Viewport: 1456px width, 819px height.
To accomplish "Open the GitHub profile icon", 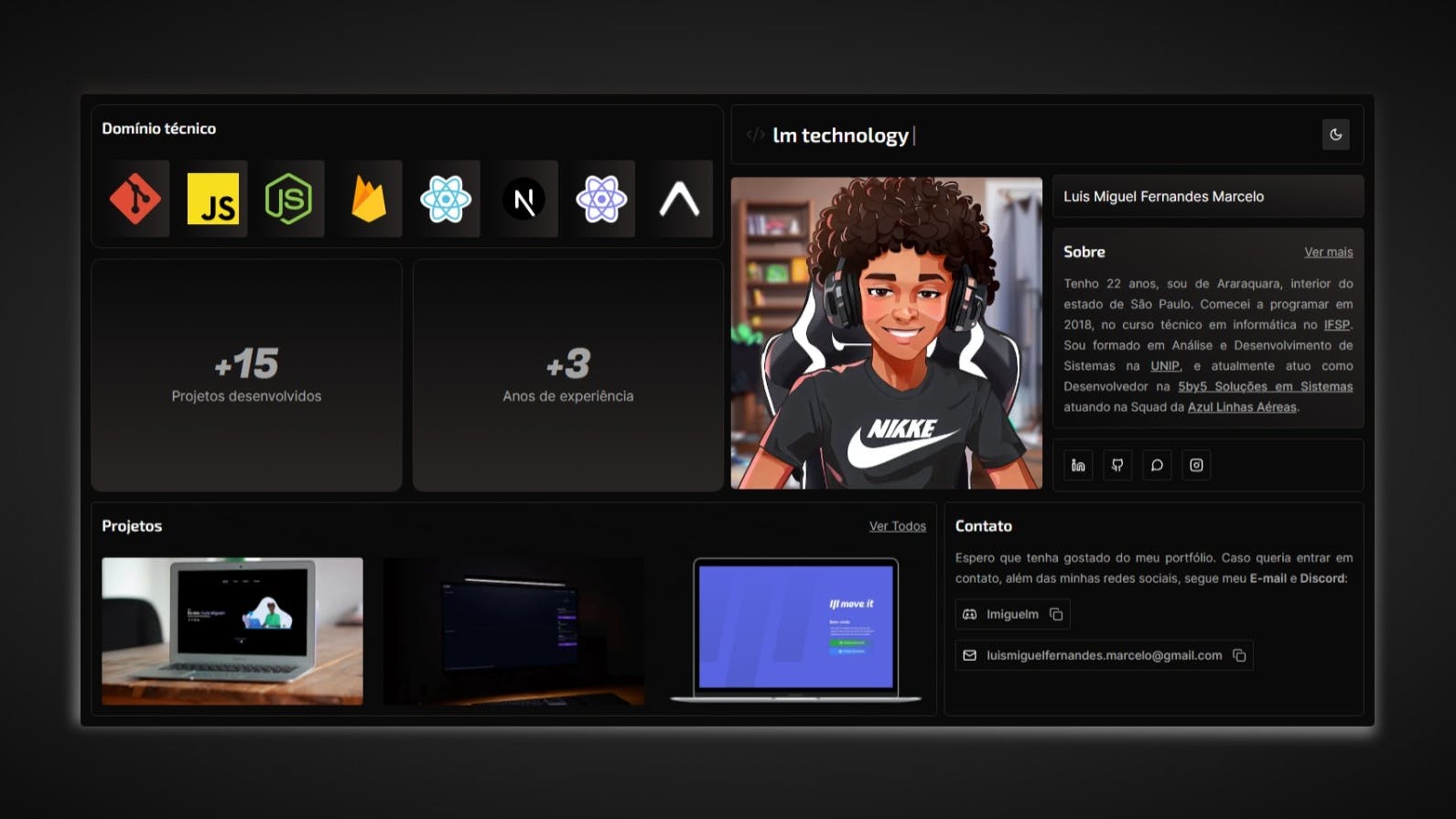I will click(x=1117, y=466).
